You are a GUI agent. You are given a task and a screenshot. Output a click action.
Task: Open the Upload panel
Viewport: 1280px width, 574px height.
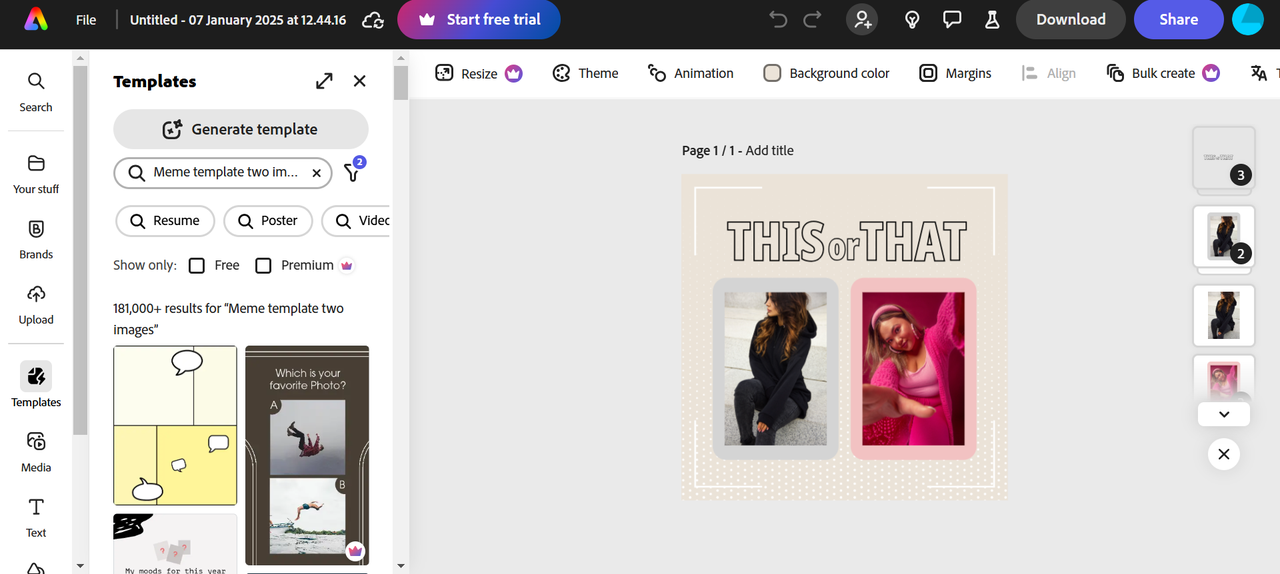(36, 304)
